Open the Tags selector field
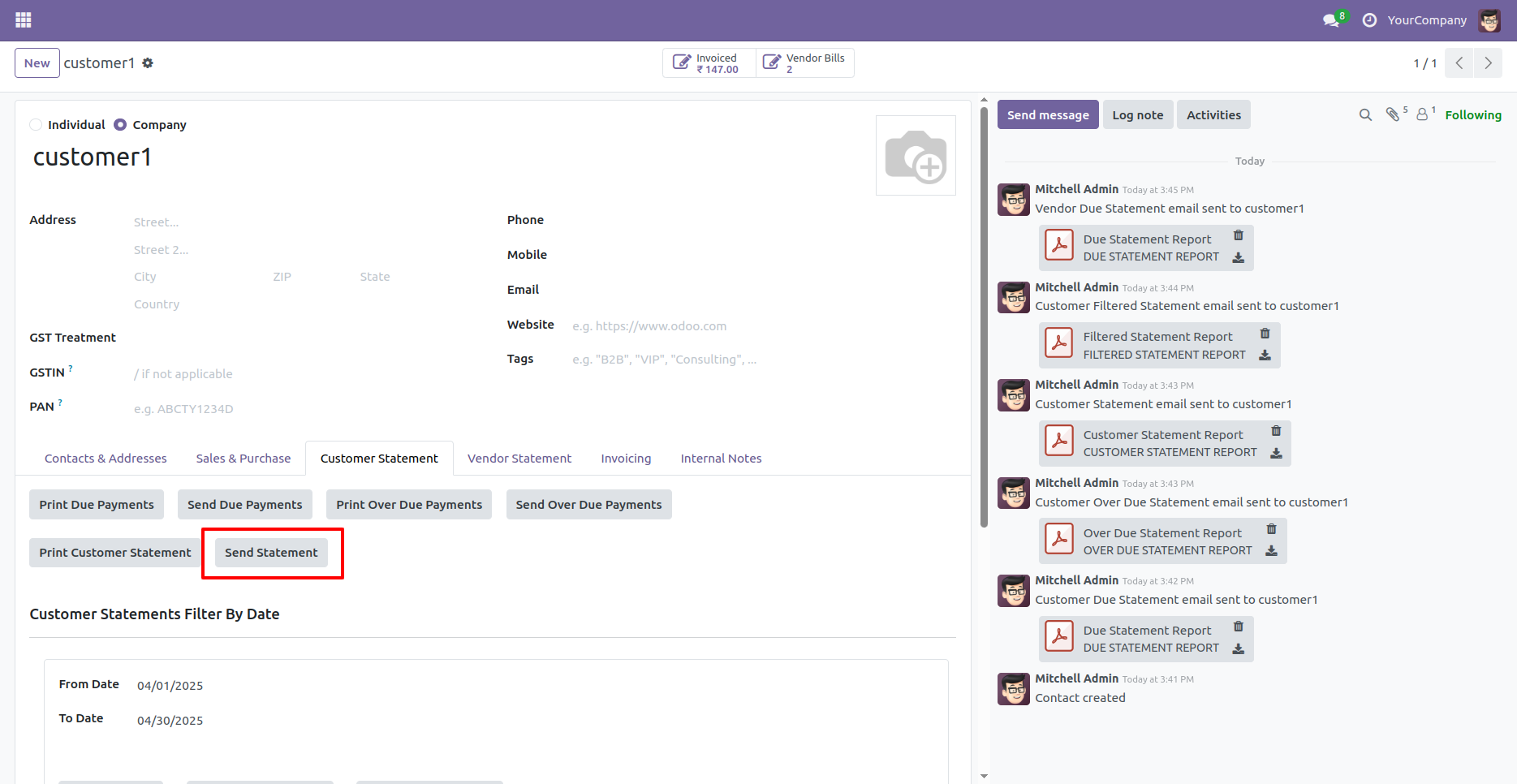This screenshot has height=784, width=1517. (x=666, y=358)
